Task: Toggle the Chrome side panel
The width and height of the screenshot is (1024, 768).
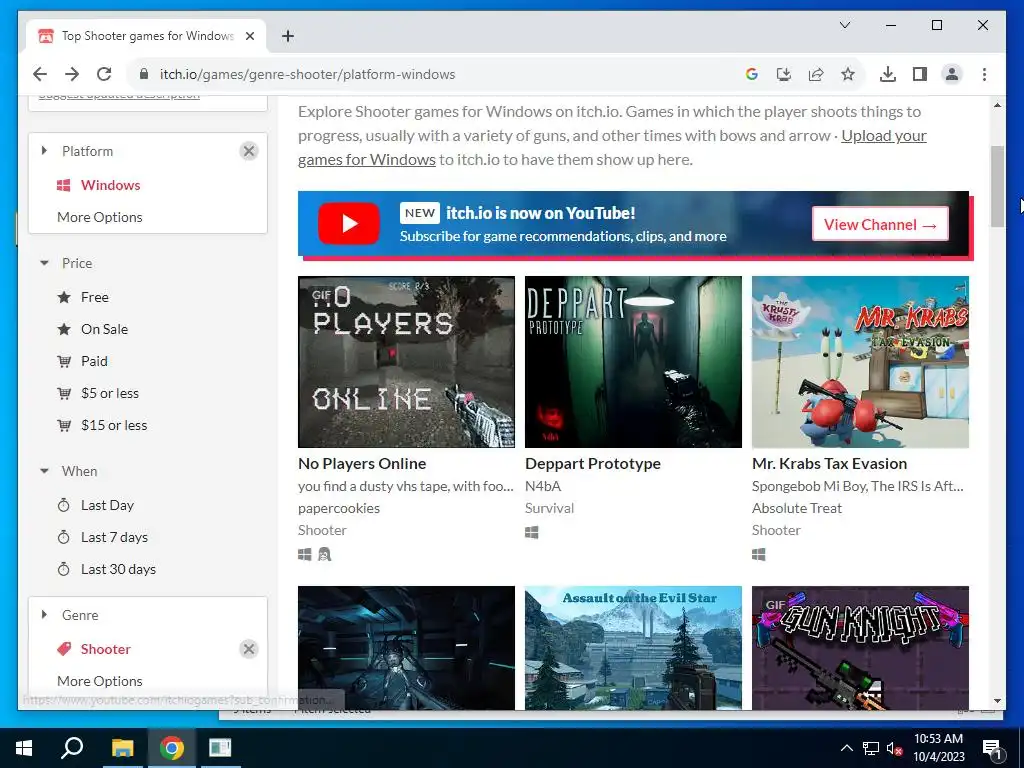Action: (920, 74)
